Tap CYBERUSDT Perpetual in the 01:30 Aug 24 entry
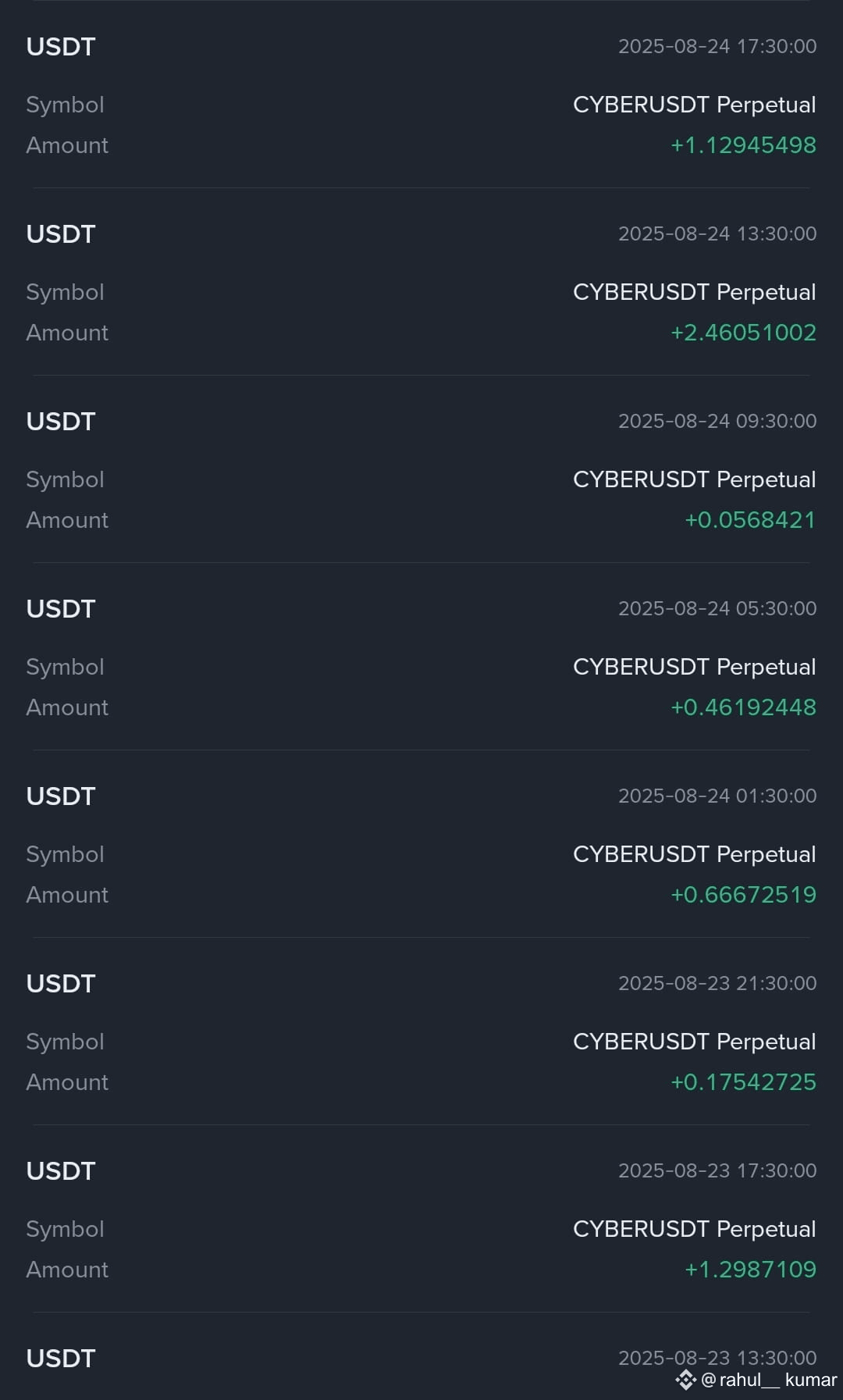This screenshot has height=1400, width=843. coord(694,855)
